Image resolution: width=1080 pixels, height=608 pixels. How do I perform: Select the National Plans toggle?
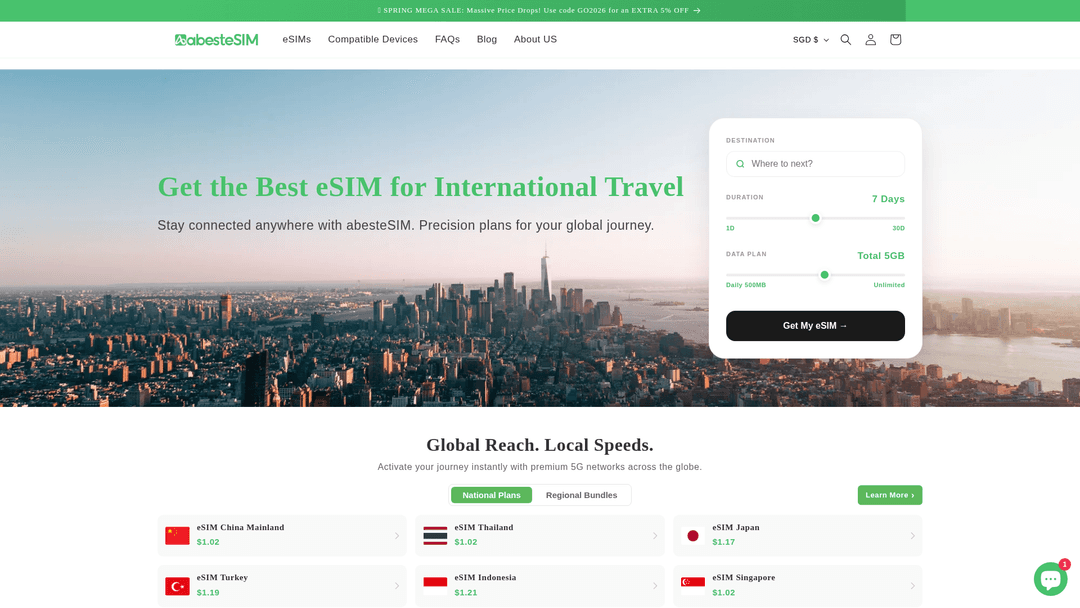(491, 494)
